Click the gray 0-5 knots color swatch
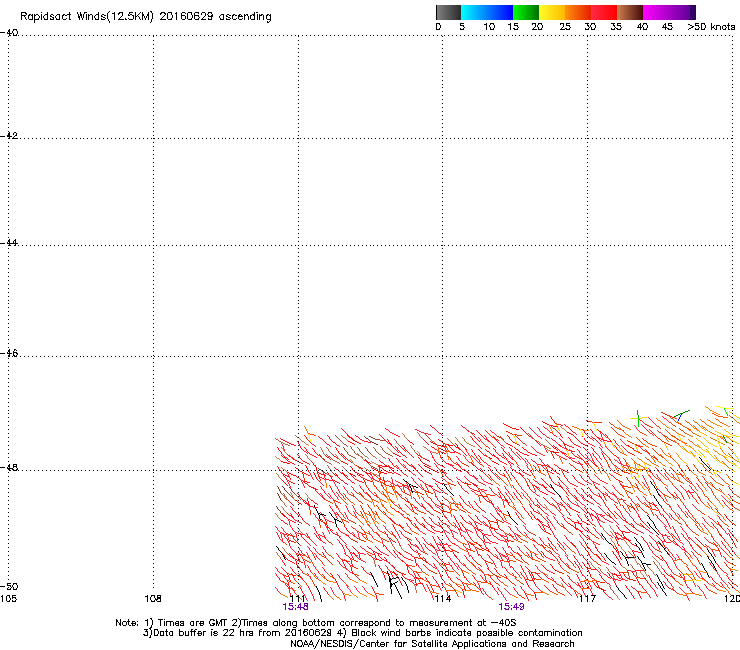 448,12
